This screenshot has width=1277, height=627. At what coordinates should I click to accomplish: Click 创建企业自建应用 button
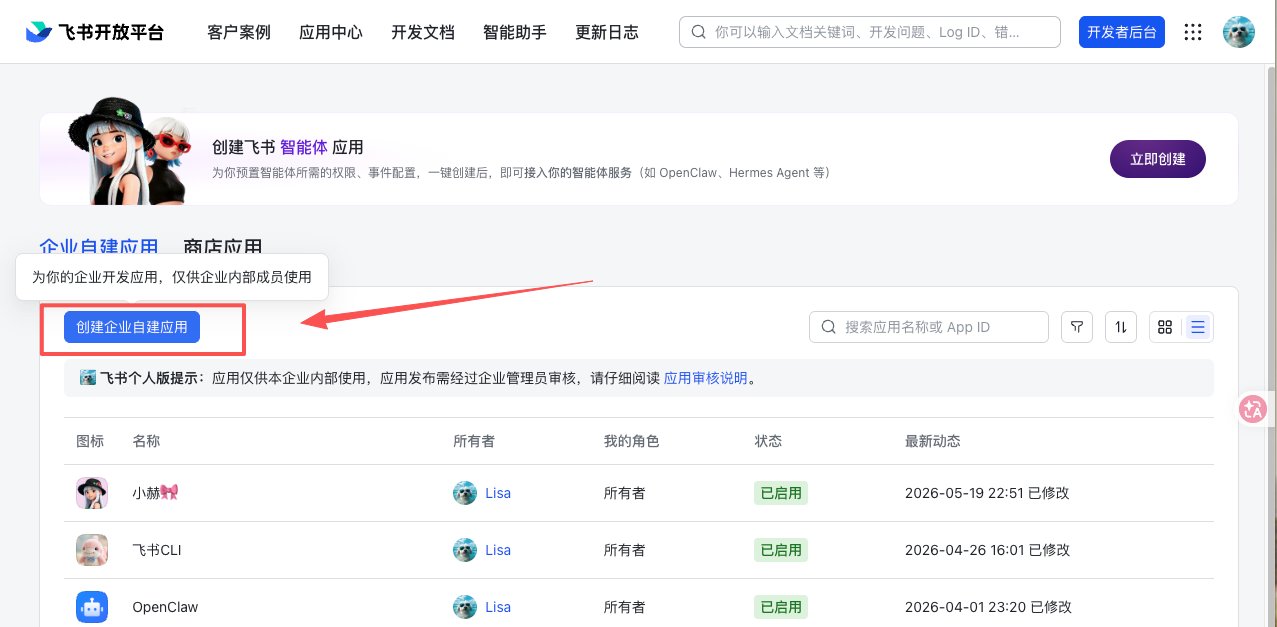(x=132, y=327)
